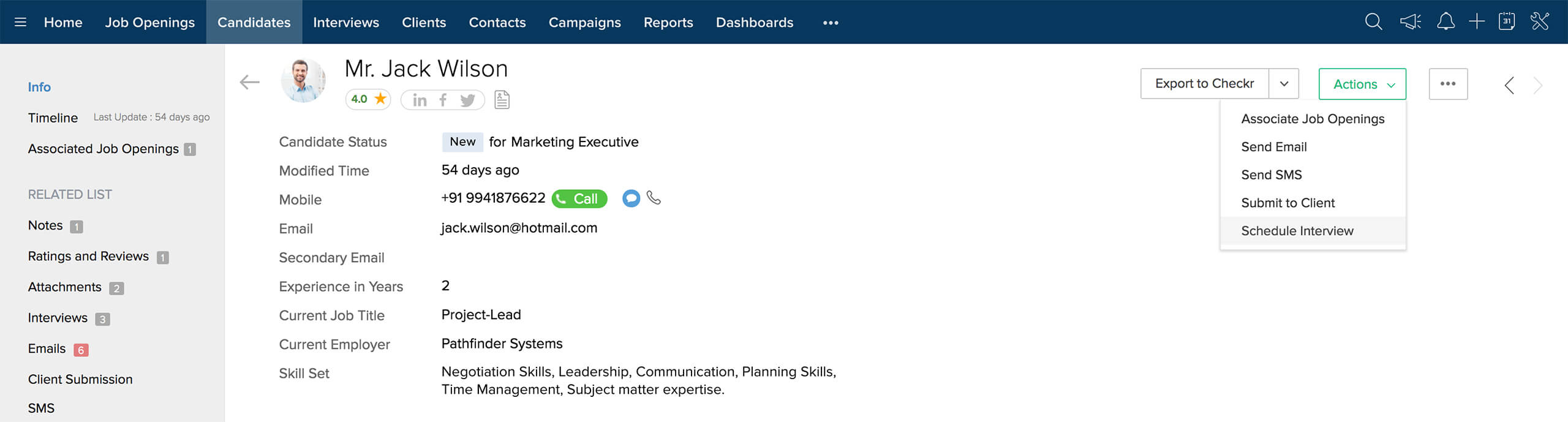The image size is (1568, 422).
Task: Click the blue chat bubble icon
Action: point(631,198)
